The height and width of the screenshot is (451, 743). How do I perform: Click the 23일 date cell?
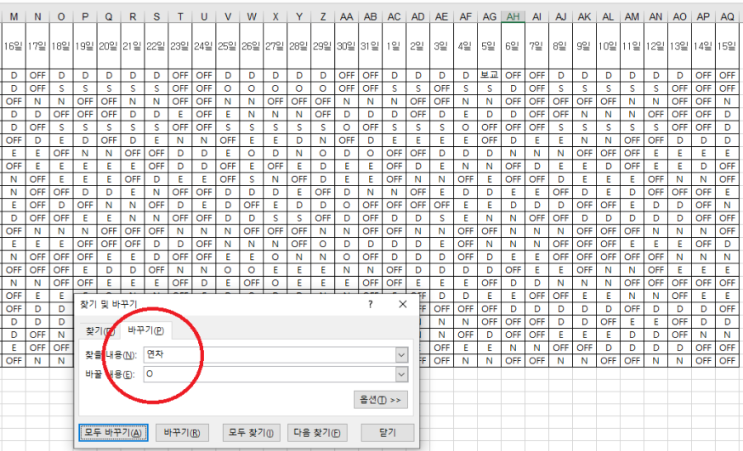(180, 46)
